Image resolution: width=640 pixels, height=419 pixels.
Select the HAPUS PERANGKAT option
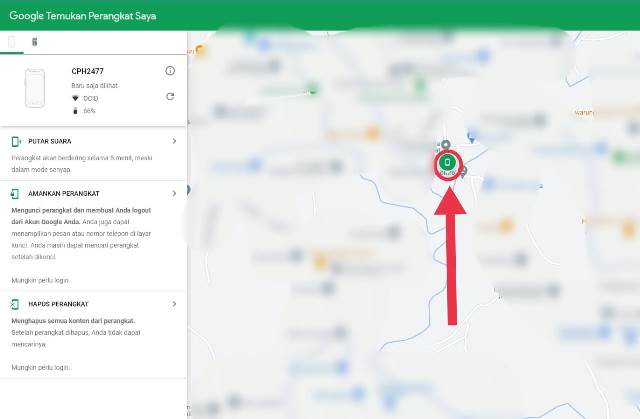58,304
